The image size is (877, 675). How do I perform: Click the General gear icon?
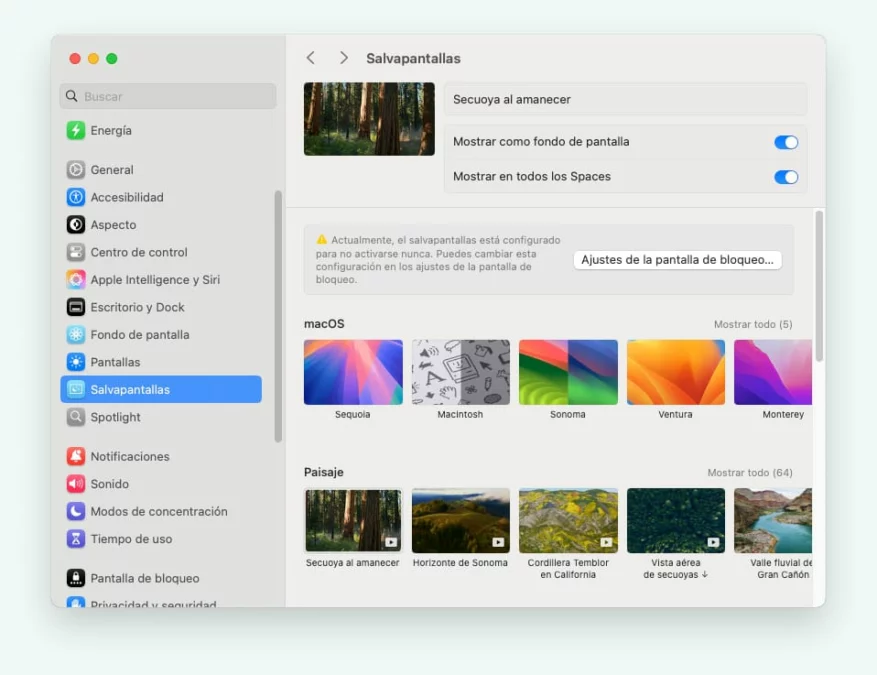coord(76,169)
